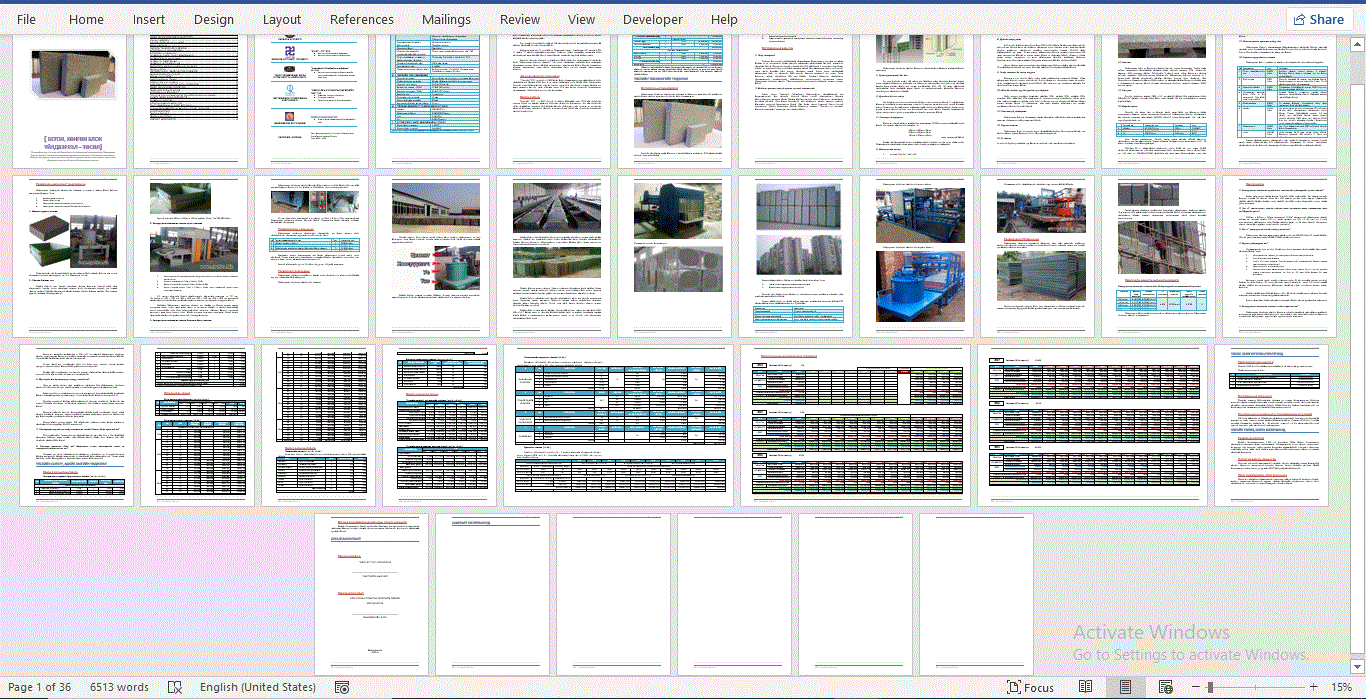Open the Help tab
Image resolution: width=1366 pixels, height=699 pixels.
point(725,19)
